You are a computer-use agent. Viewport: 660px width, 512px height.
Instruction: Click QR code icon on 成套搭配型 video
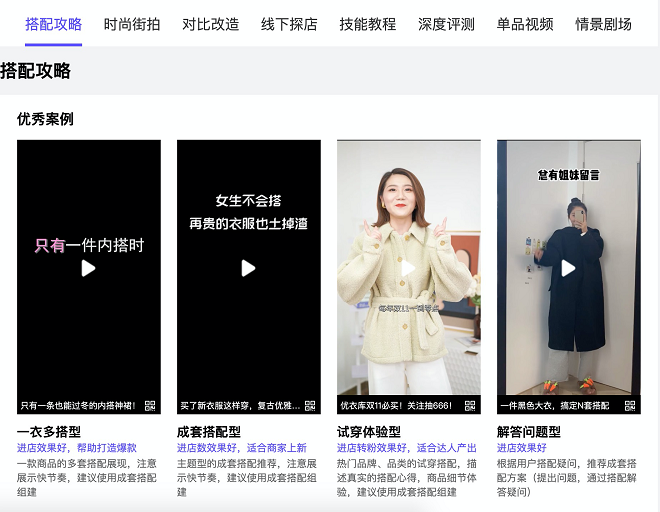coord(311,406)
